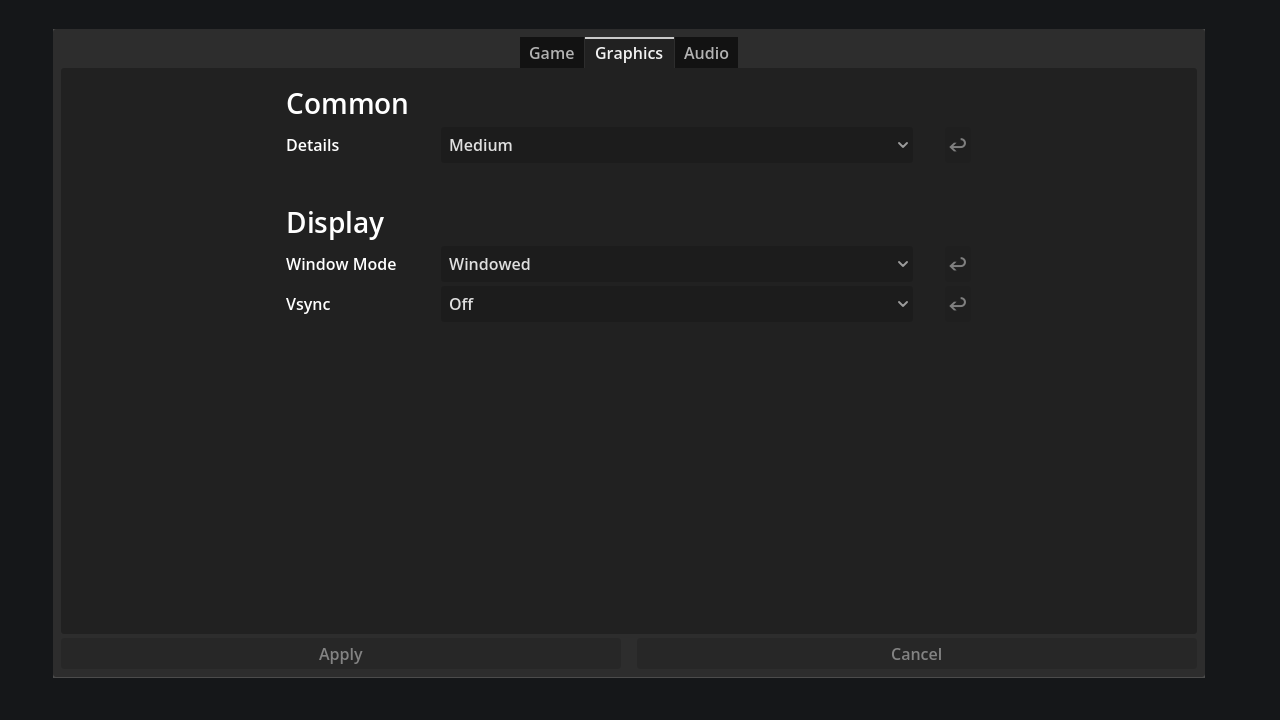Open the Details quality dropdown

677,145
